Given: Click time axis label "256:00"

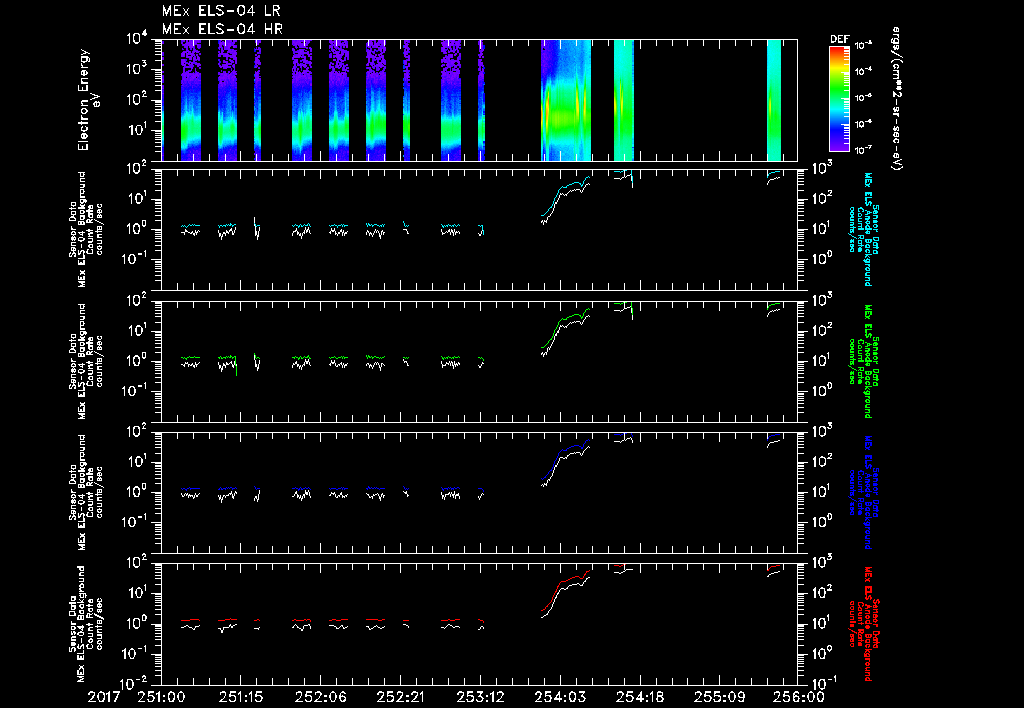Looking at the screenshot, I should (x=799, y=698).
